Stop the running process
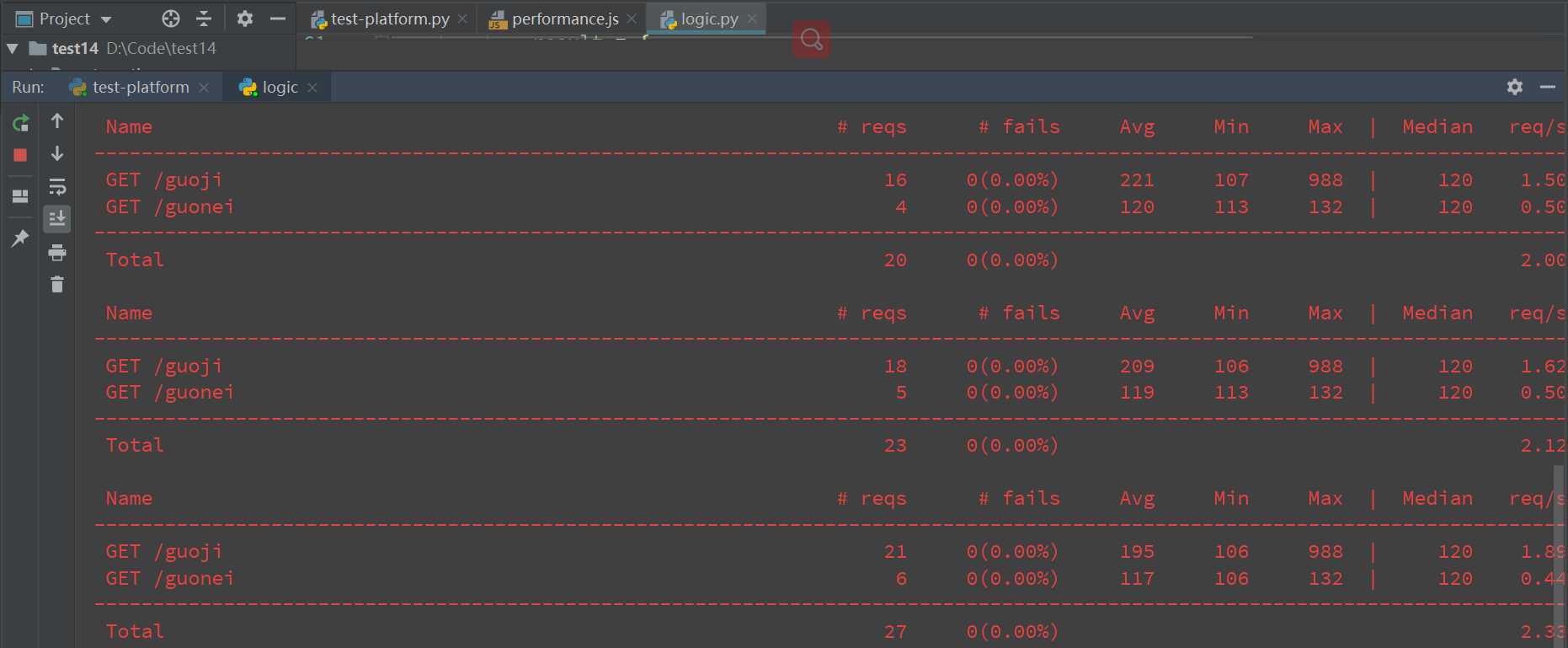This screenshot has width=1568, height=648. pos(20,155)
